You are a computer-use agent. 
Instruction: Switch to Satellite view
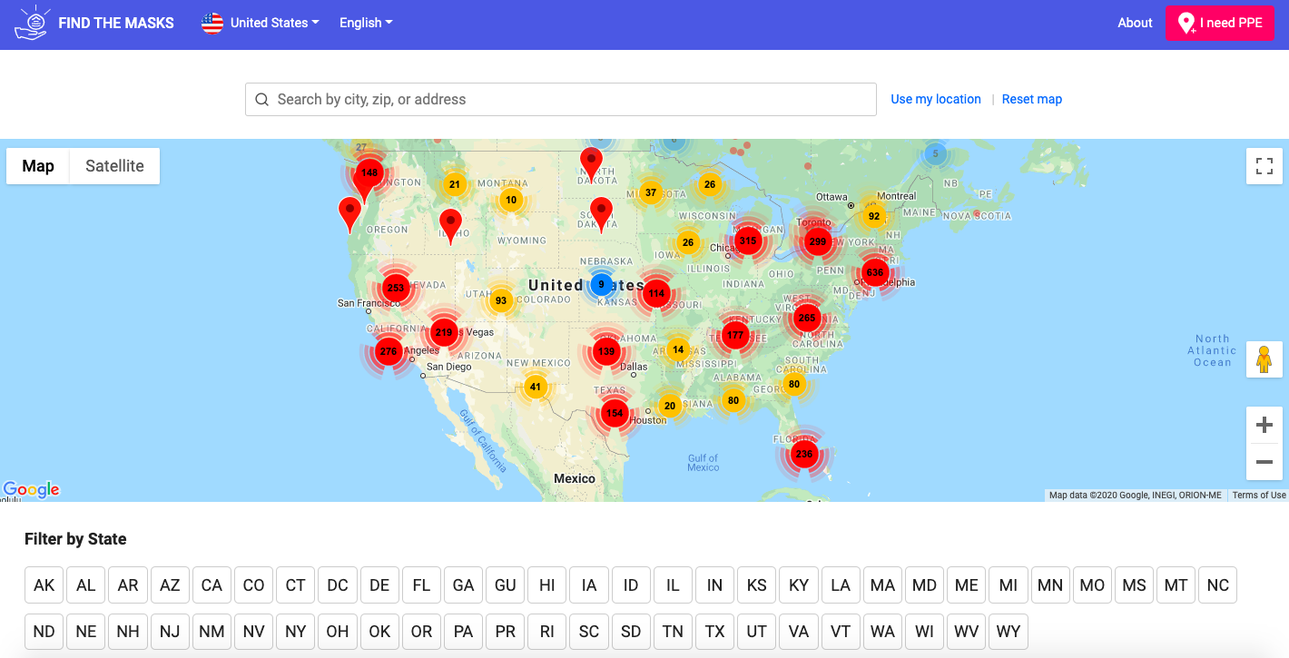click(x=115, y=166)
